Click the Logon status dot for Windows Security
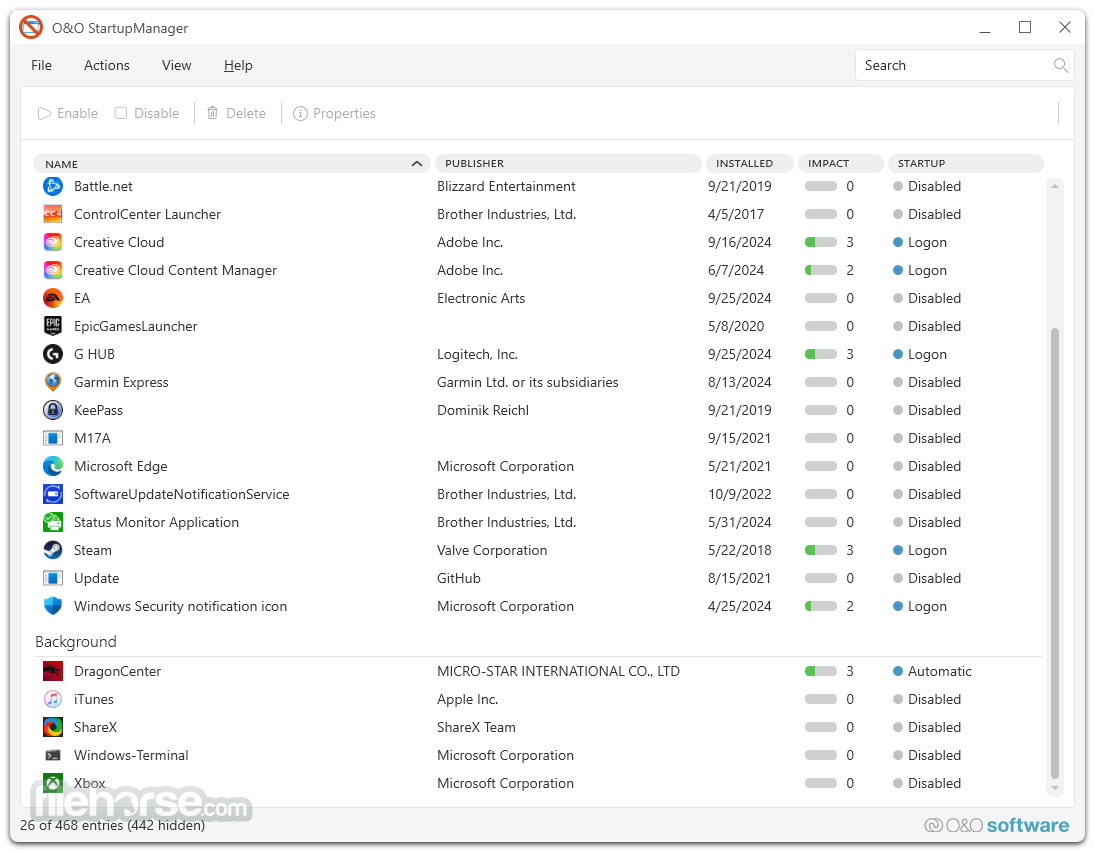The height and width of the screenshot is (852, 1095). (898, 606)
